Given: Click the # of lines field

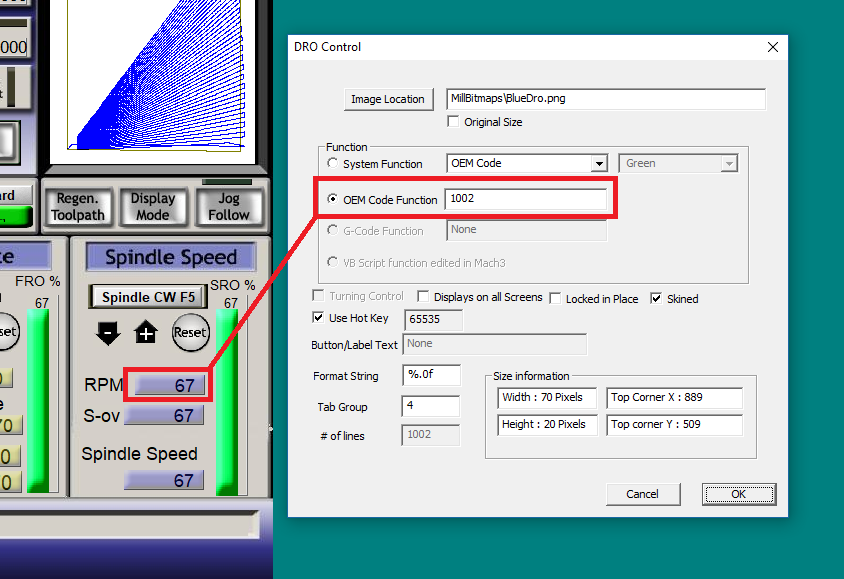Looking at the screenshot, I should 431,435.
